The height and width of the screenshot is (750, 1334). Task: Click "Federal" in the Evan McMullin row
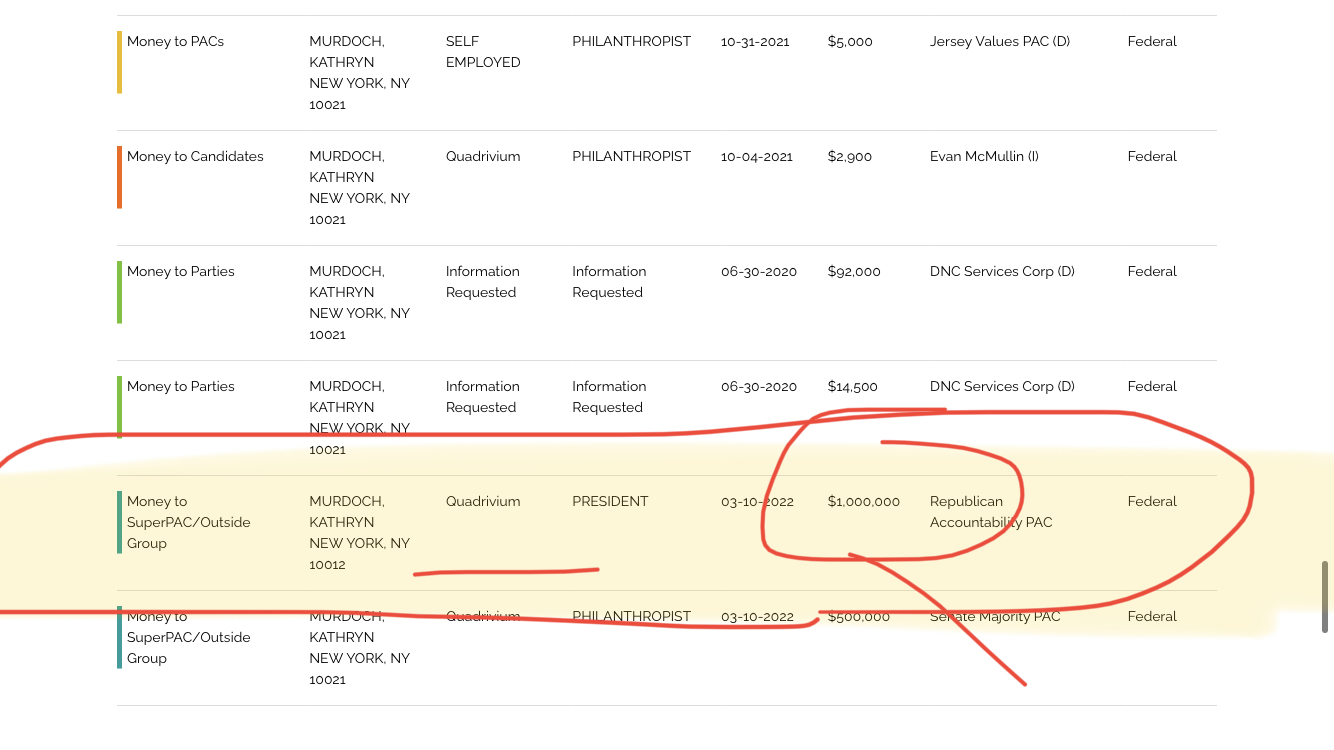1152,157
